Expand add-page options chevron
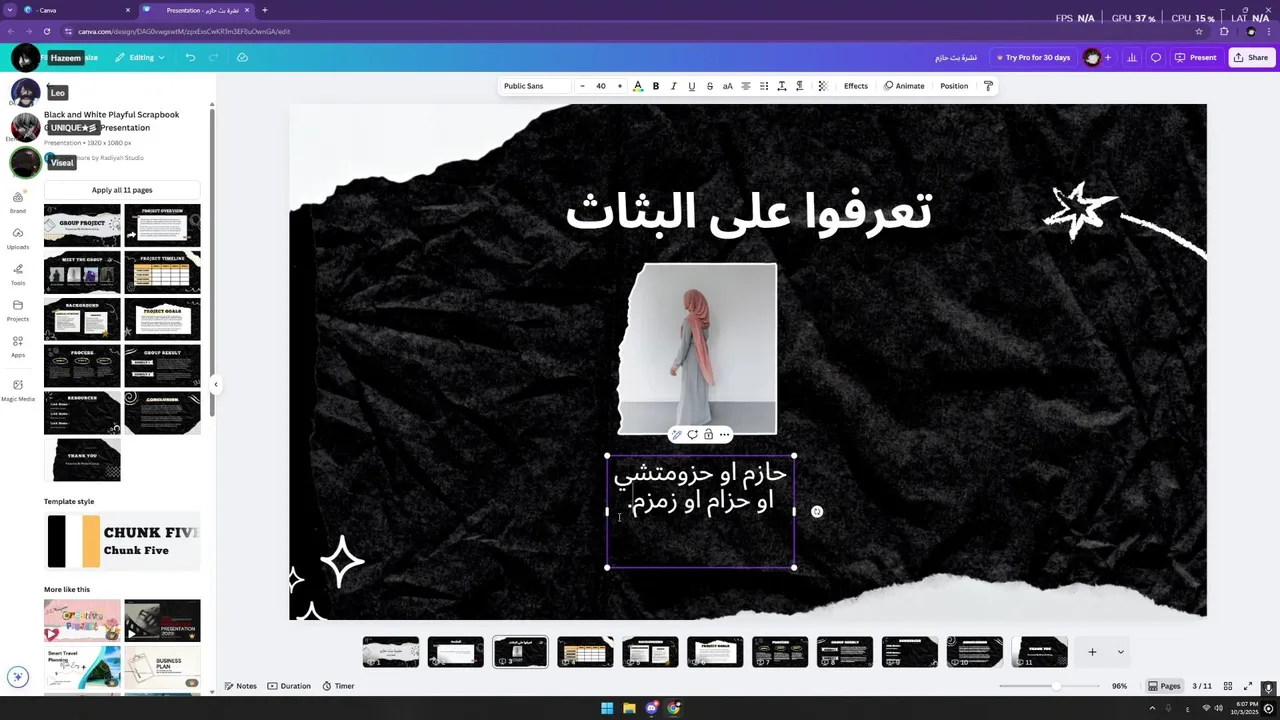 tap(1120, 652)
